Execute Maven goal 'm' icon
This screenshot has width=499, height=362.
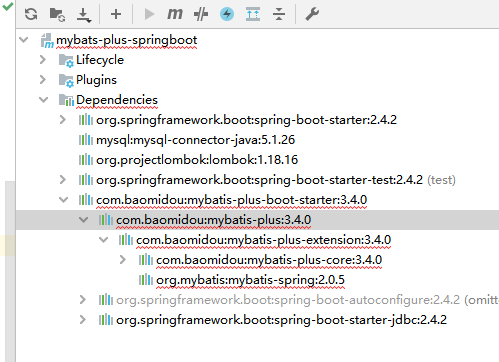[175, 14]
